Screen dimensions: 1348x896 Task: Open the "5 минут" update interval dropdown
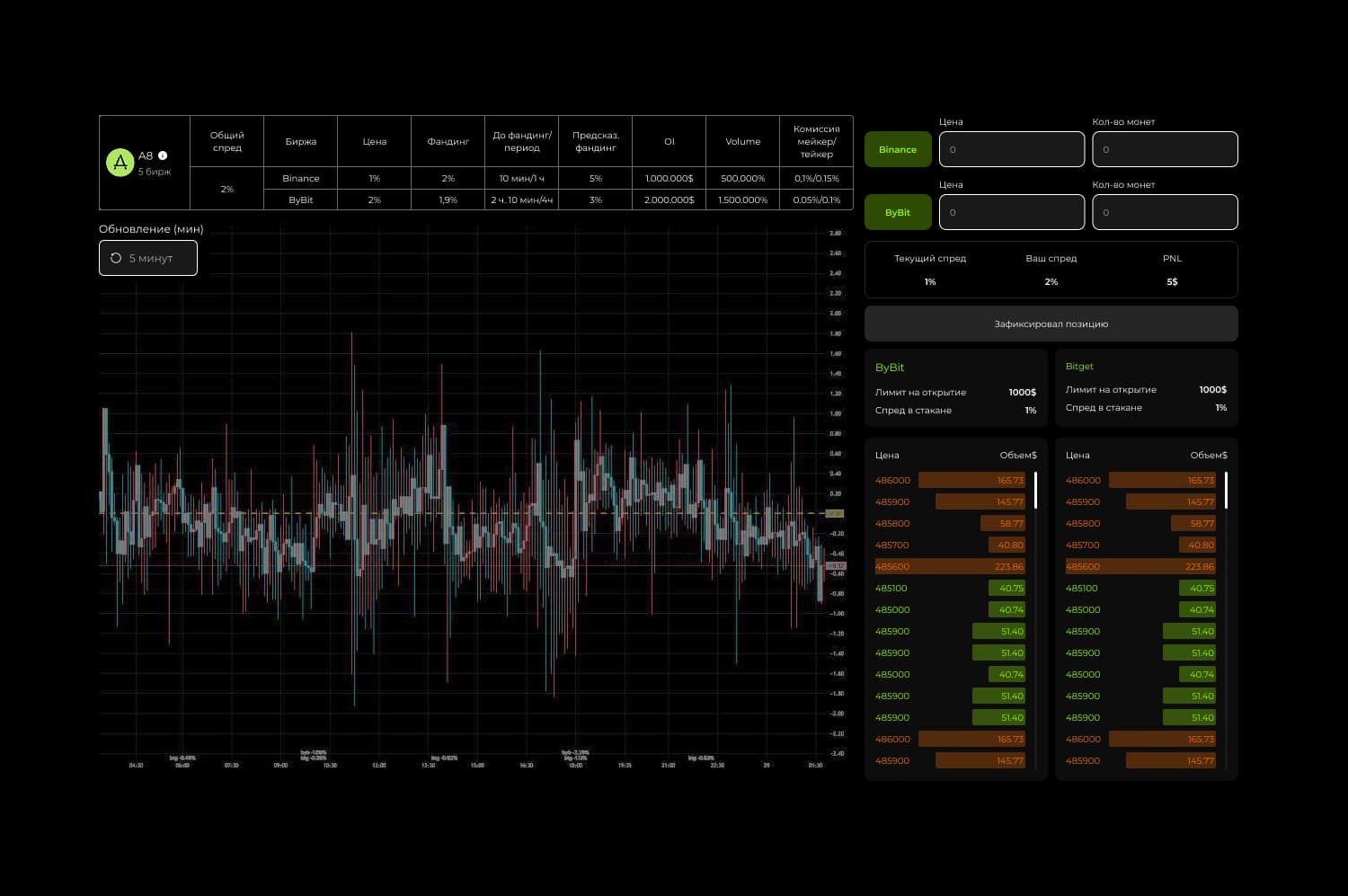[x=148, y=258]
